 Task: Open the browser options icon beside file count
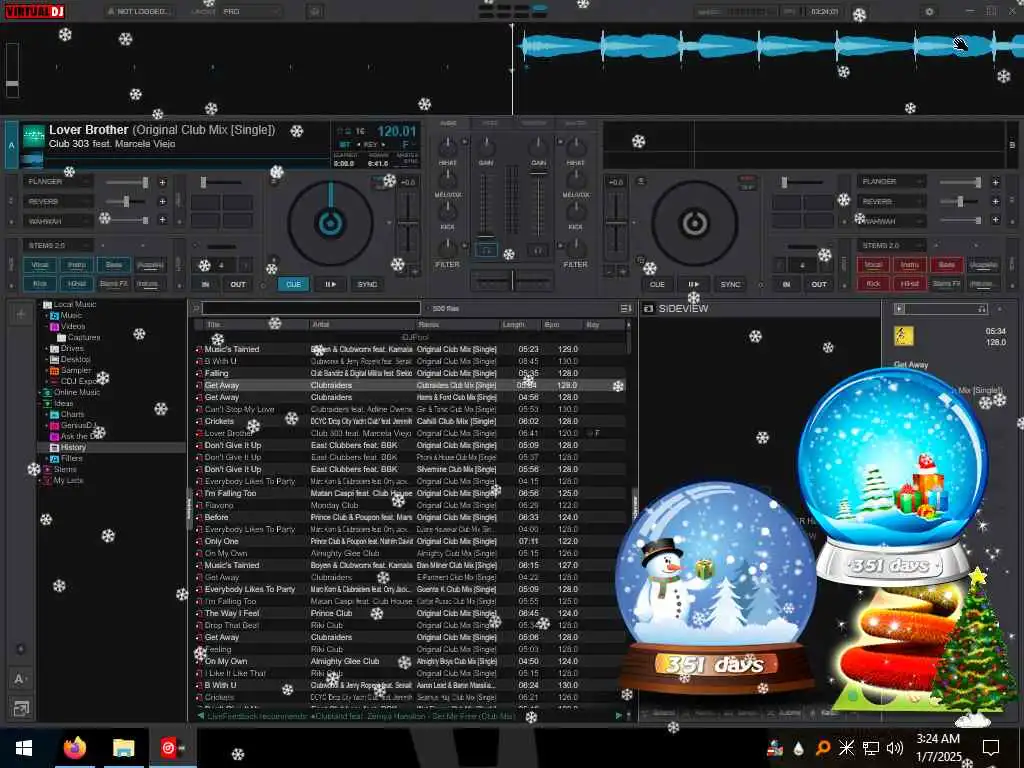tap(625, 308)
